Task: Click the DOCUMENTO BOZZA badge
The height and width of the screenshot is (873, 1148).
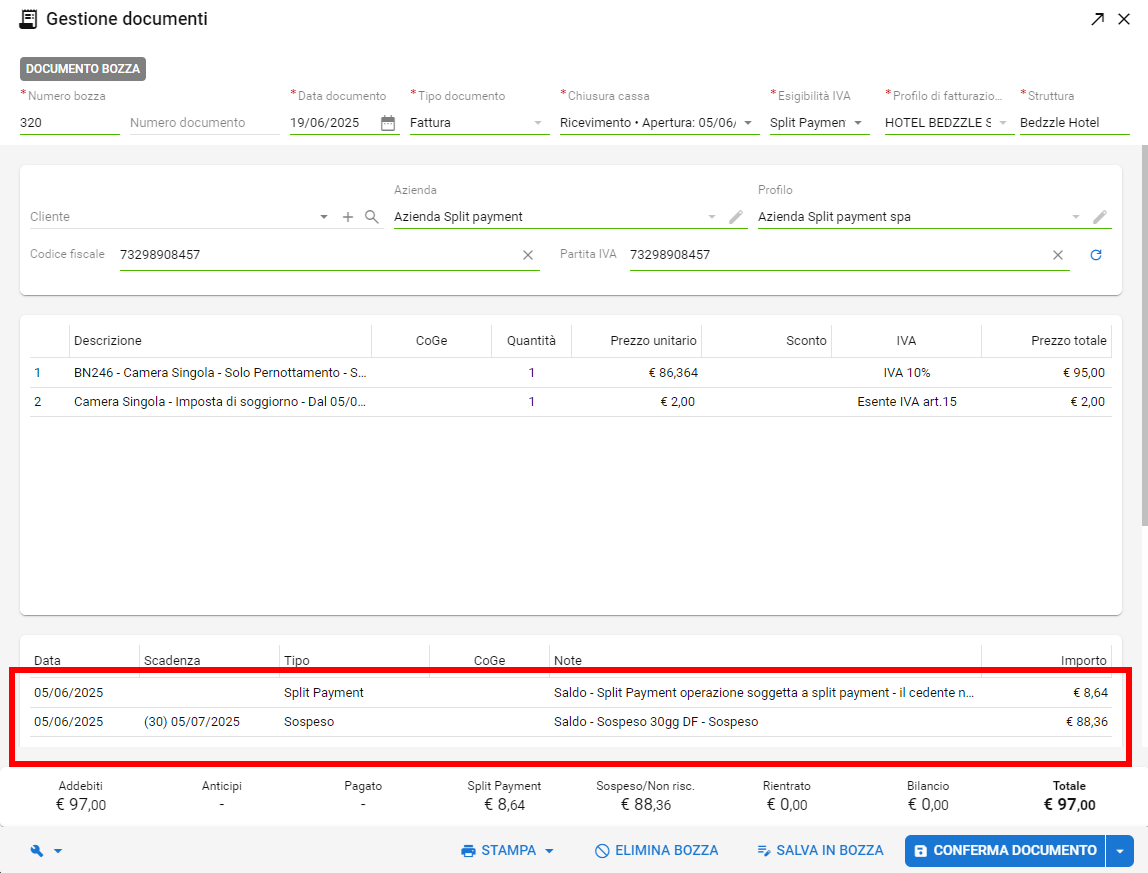Action: tap(83, 69)
